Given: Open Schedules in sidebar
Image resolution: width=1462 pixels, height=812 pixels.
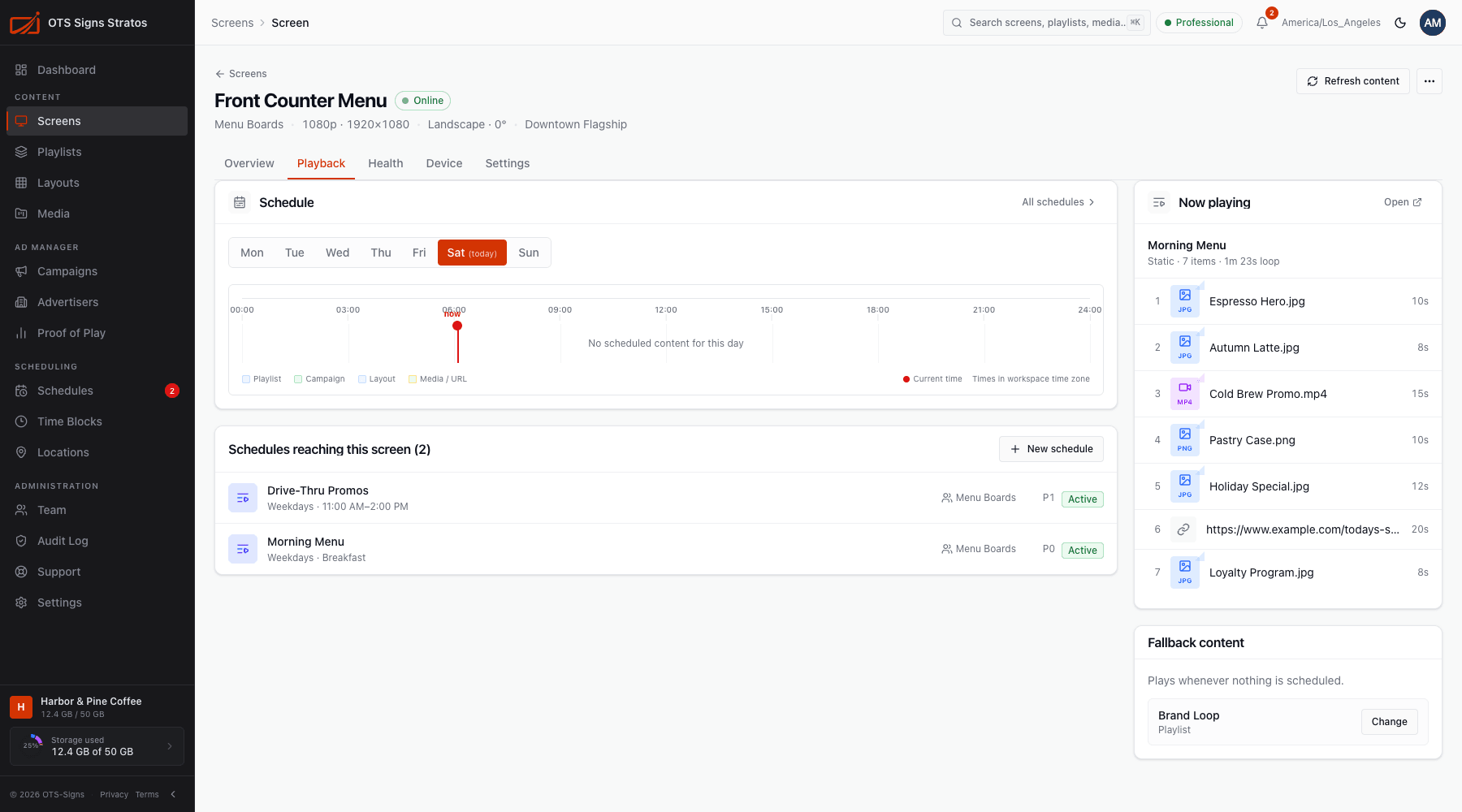Looking at the screenshot, I should coord(97,391).
